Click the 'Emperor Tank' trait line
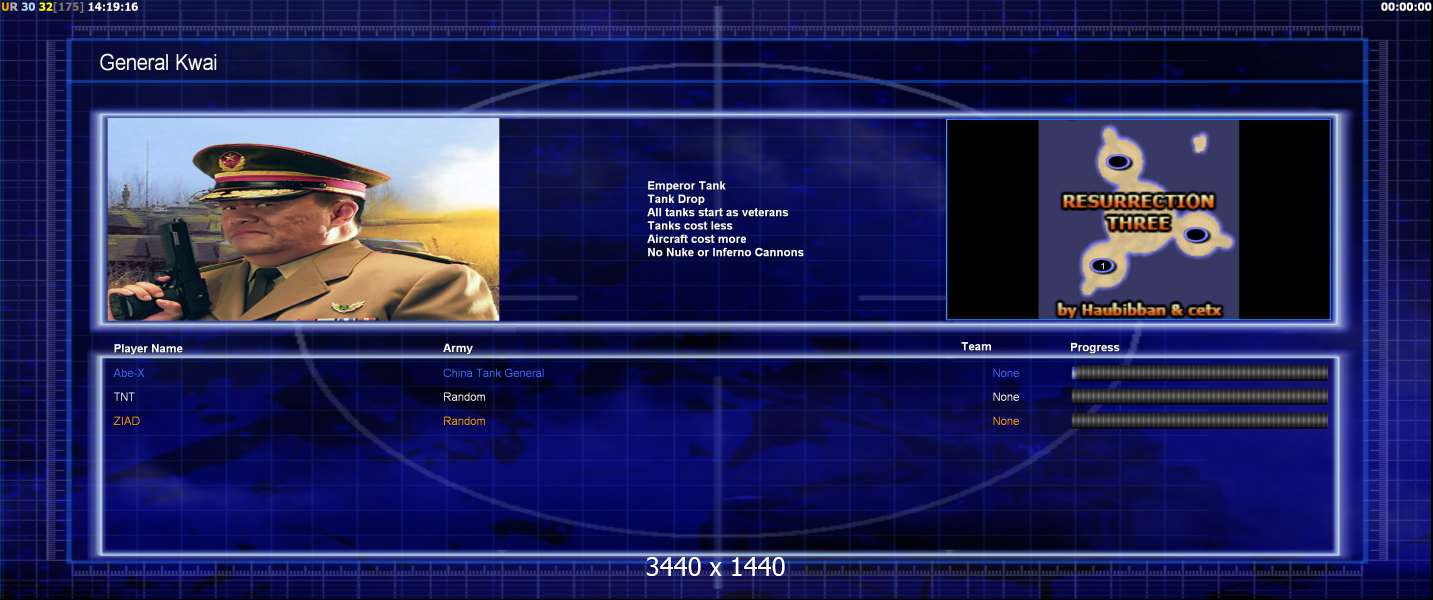 coord(686,186)
